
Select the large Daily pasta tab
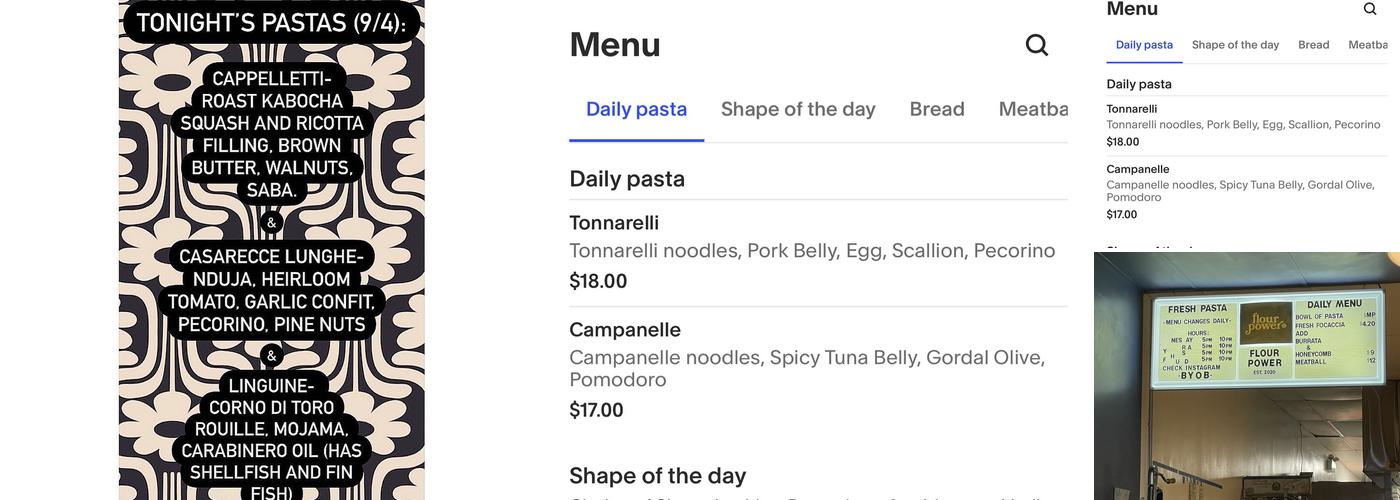pos(636,109)
